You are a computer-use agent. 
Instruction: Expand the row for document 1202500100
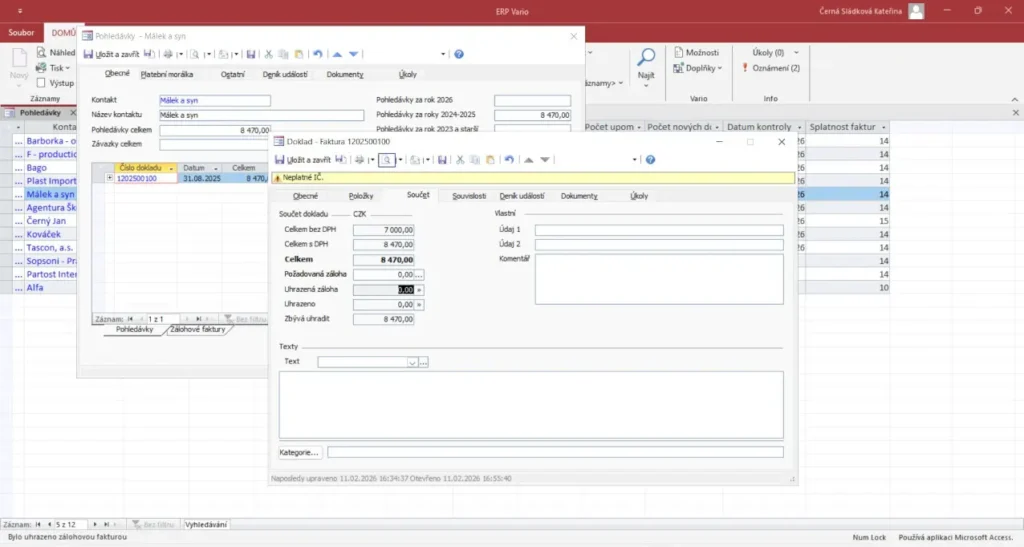pos(110,178)
